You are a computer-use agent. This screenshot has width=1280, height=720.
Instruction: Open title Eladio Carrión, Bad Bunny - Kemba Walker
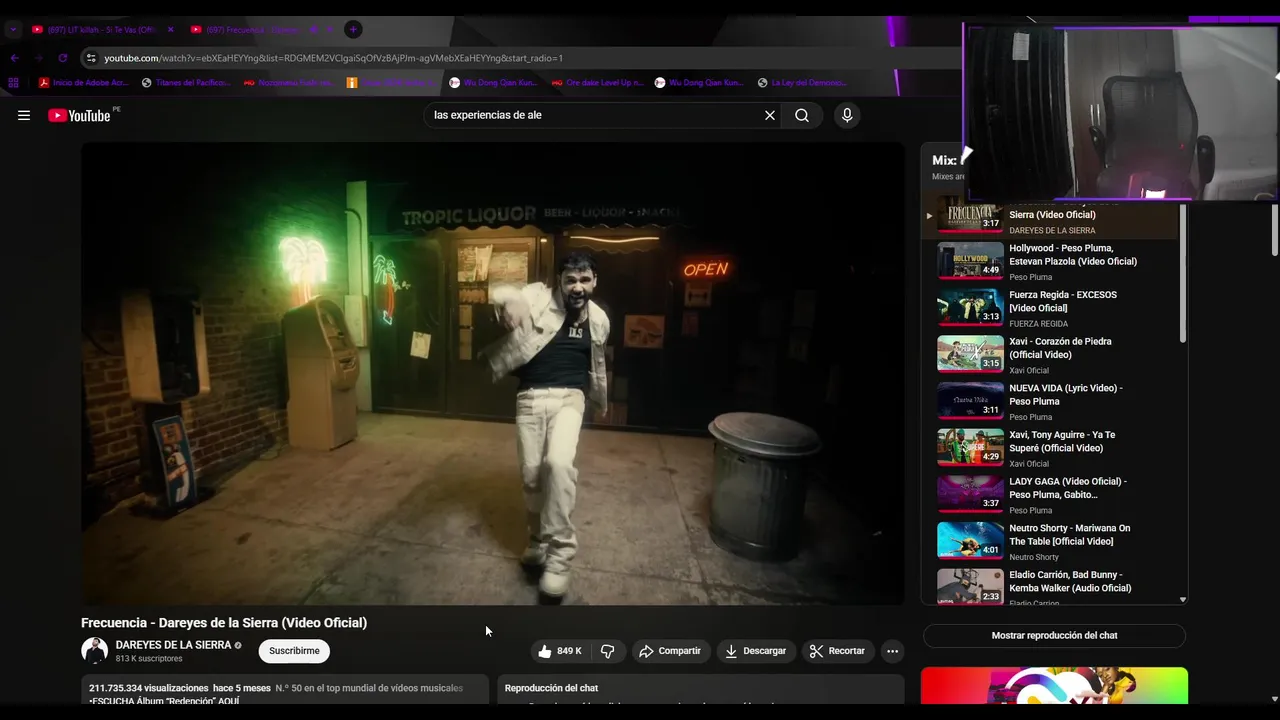coord(1070,581)
